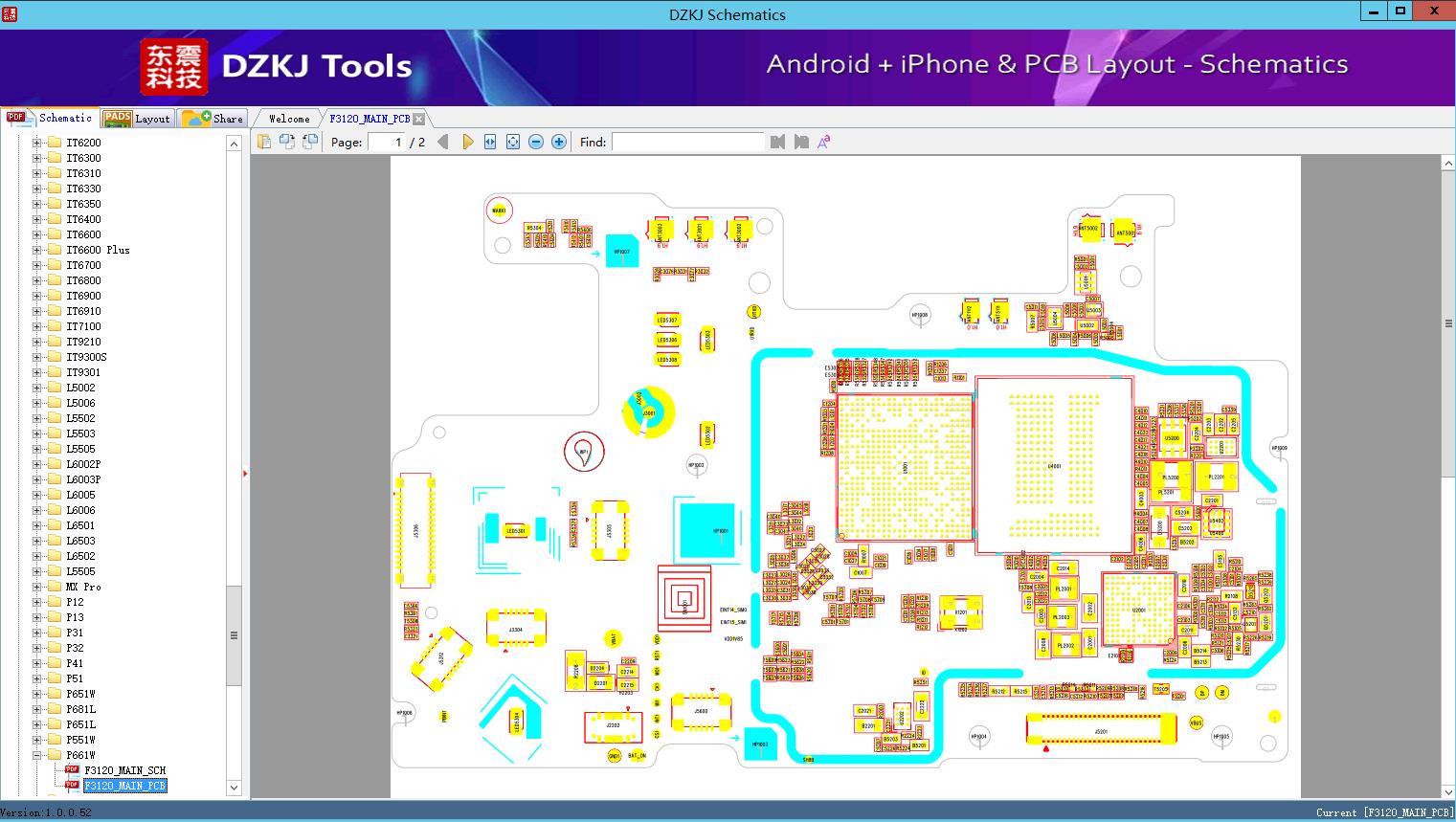This screenshot has height=822, width=1456.
Task: Click the PDF icon beside F3120_MAIN_PCB
Action: pos(72,785)
